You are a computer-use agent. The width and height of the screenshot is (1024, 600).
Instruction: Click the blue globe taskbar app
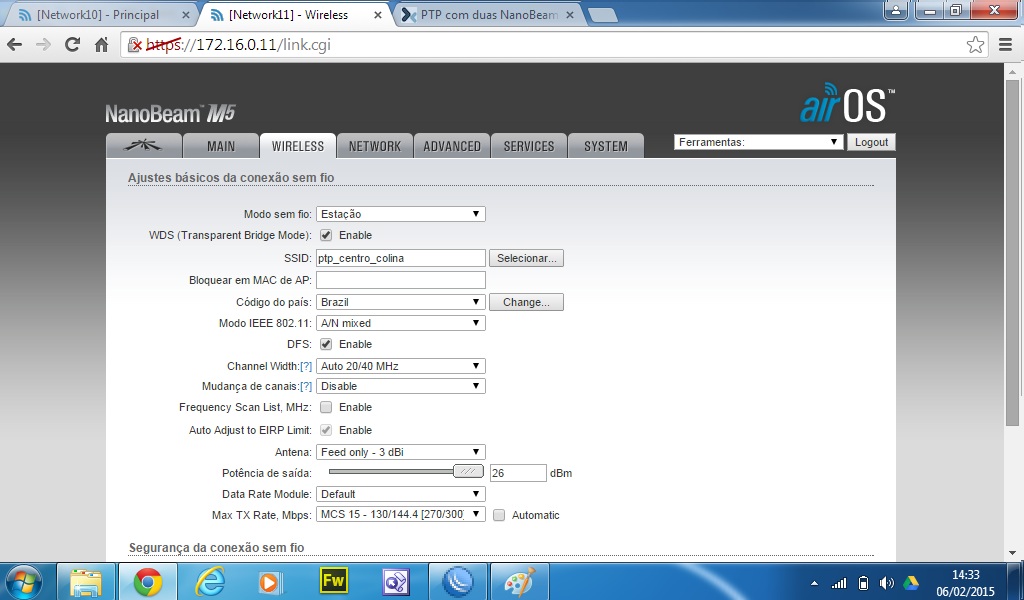coord(457,581)
